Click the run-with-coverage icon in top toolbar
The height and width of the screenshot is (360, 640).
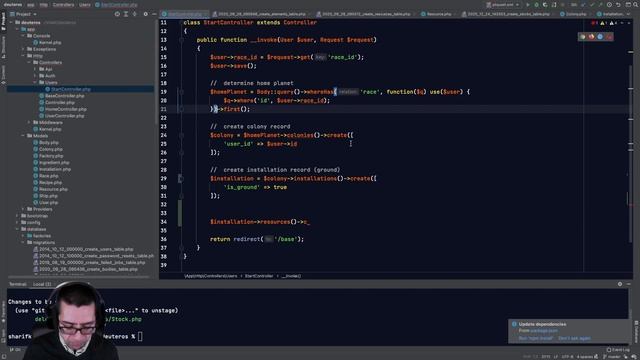point(545,4)
